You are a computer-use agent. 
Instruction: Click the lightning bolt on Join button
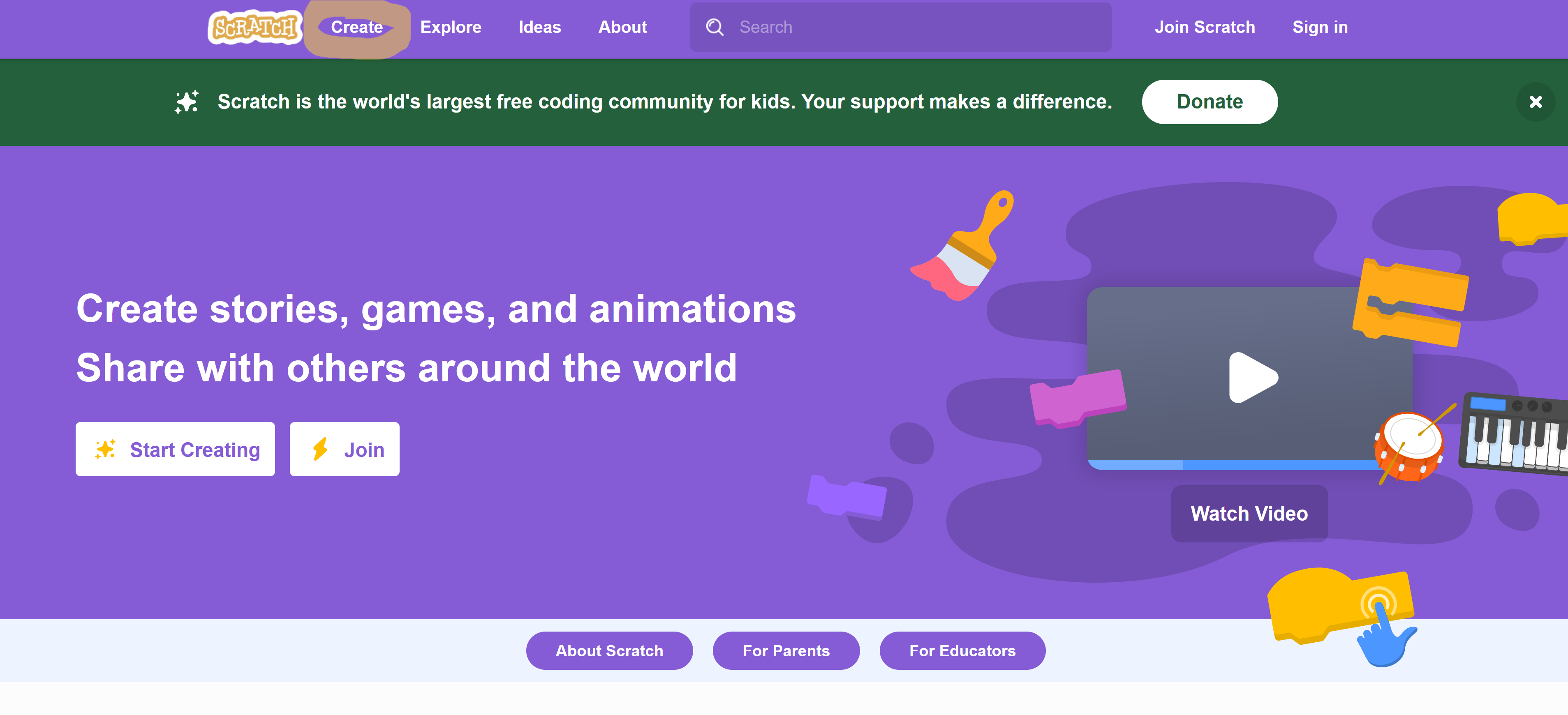[x=320, y=450]
